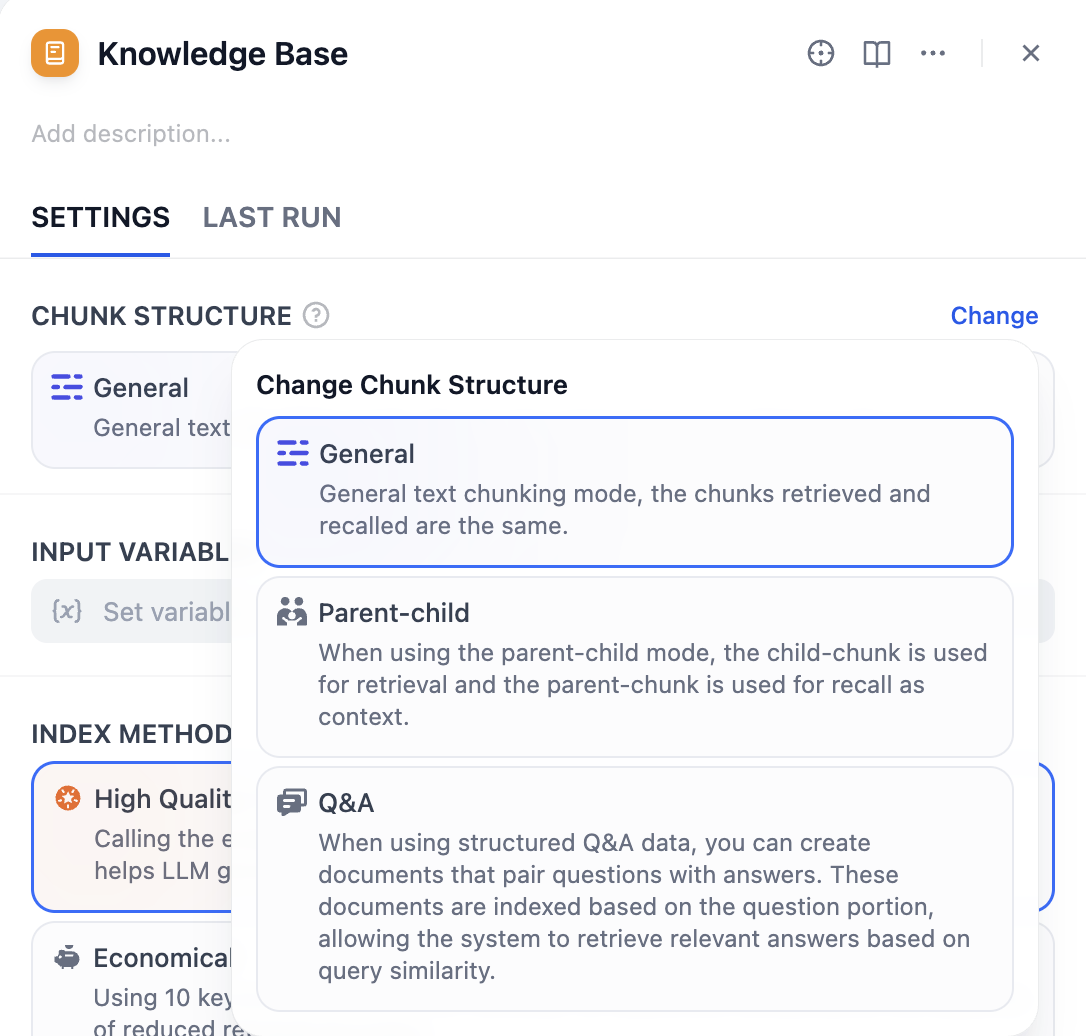
Task: Click the orange Knowledge Base node icon
Action: point(55,53)
